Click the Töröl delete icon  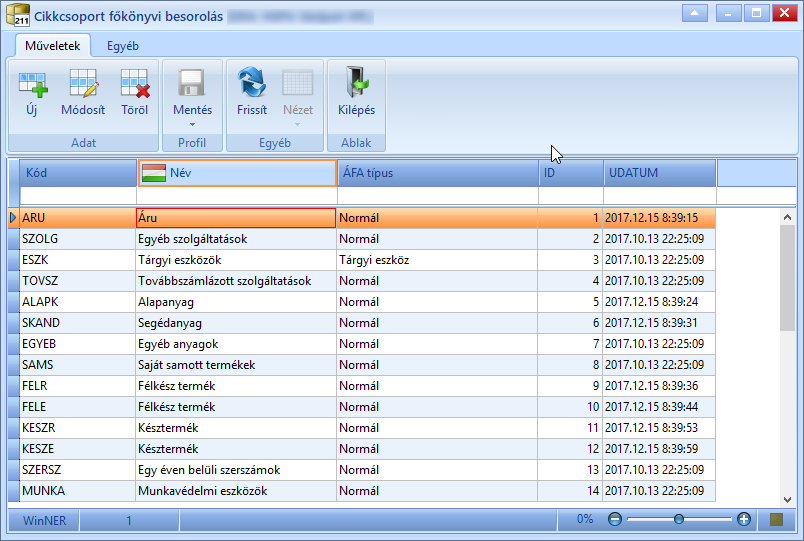(135, 84)
